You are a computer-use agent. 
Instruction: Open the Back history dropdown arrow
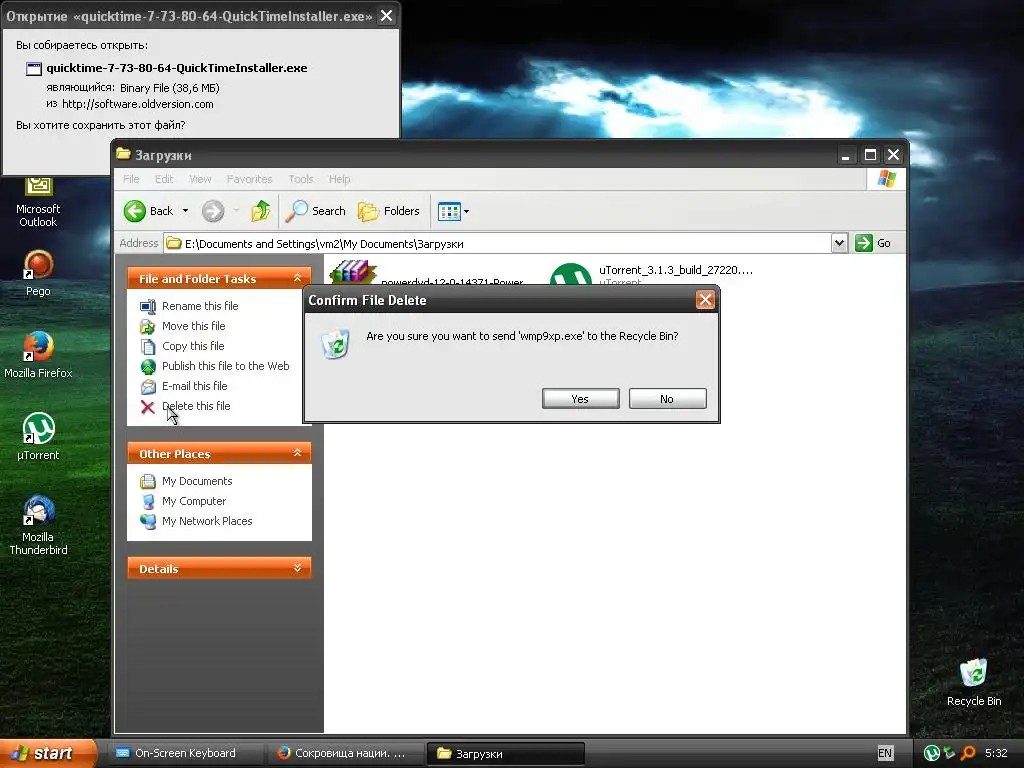coord(185,211)
